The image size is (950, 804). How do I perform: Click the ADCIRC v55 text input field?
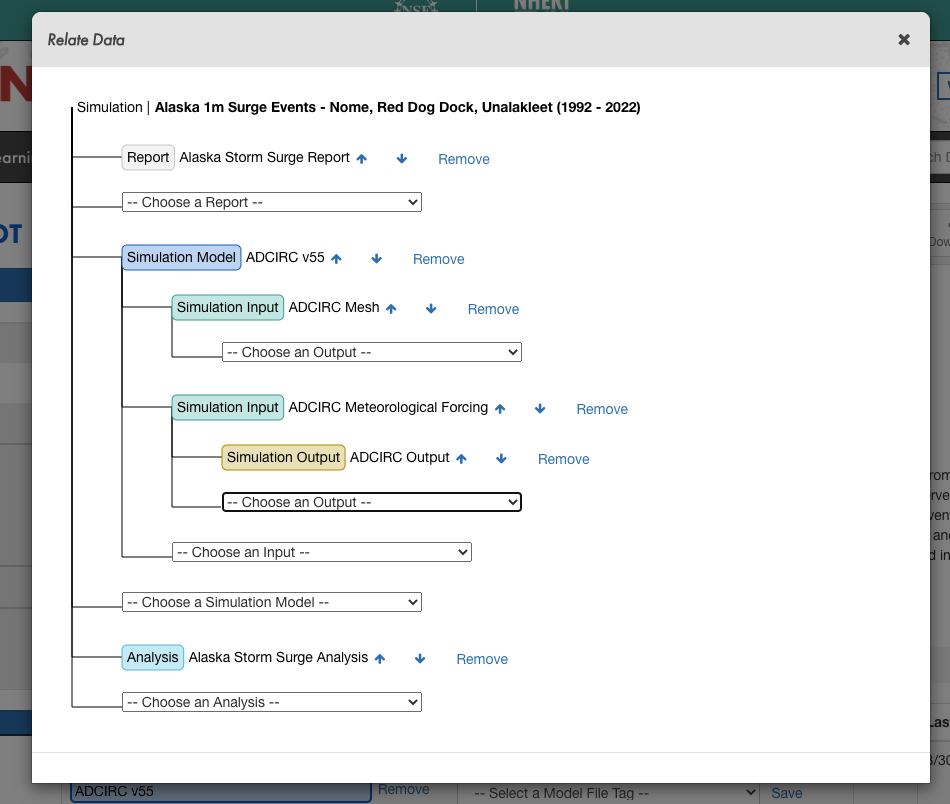click(218, 790)
